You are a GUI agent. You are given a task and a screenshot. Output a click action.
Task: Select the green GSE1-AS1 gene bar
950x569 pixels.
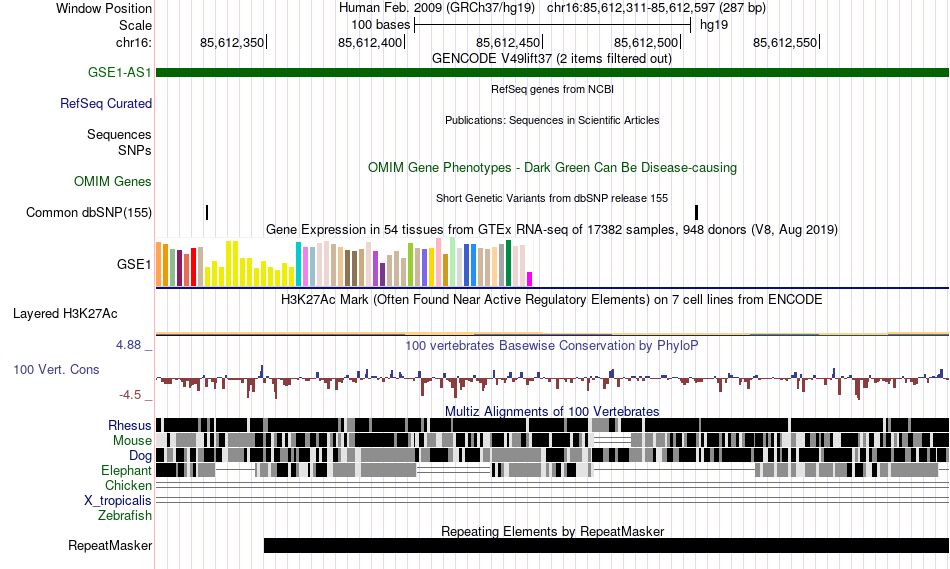552,73
